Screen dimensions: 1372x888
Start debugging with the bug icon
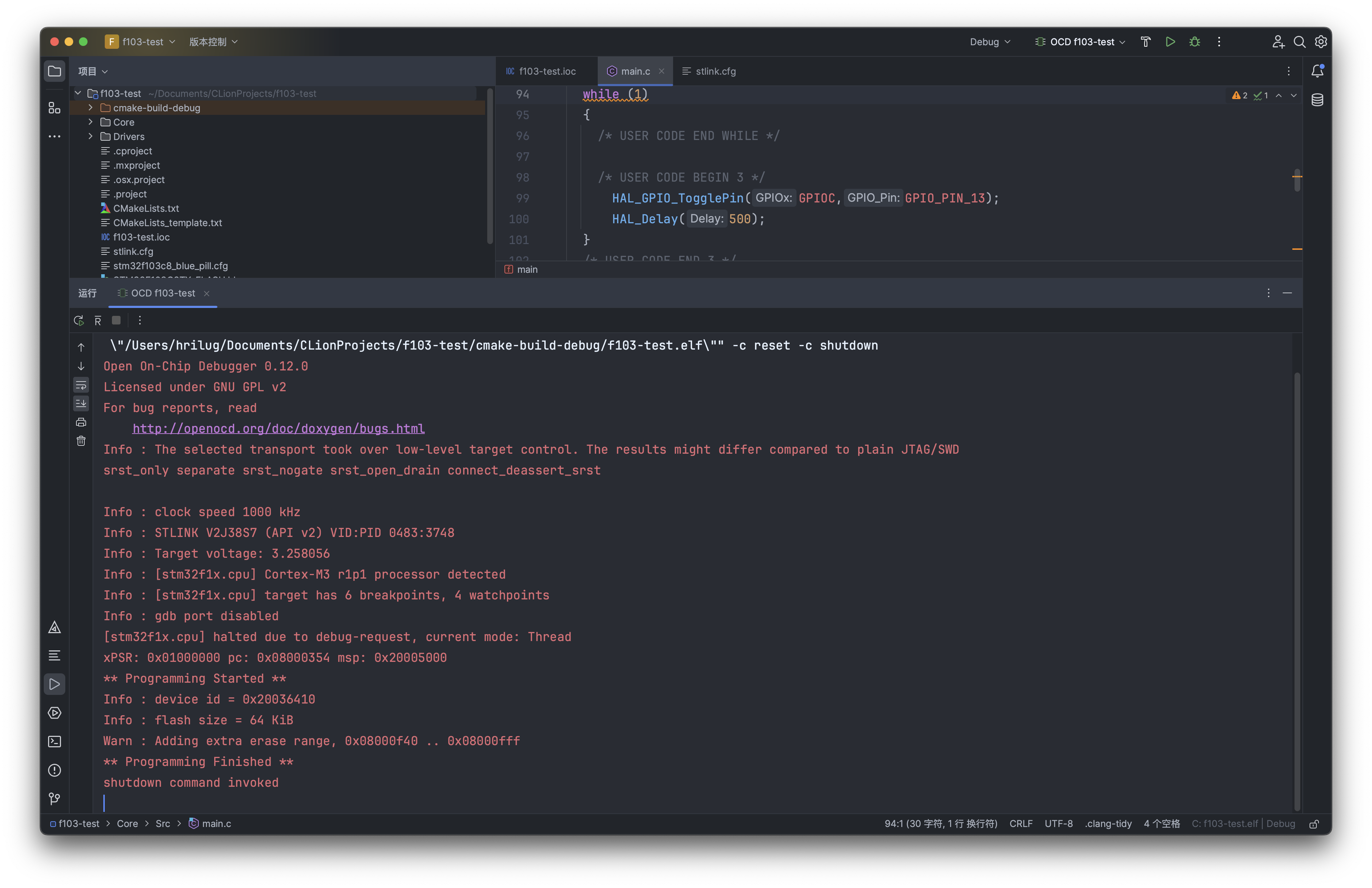[x=1194, y=42]
